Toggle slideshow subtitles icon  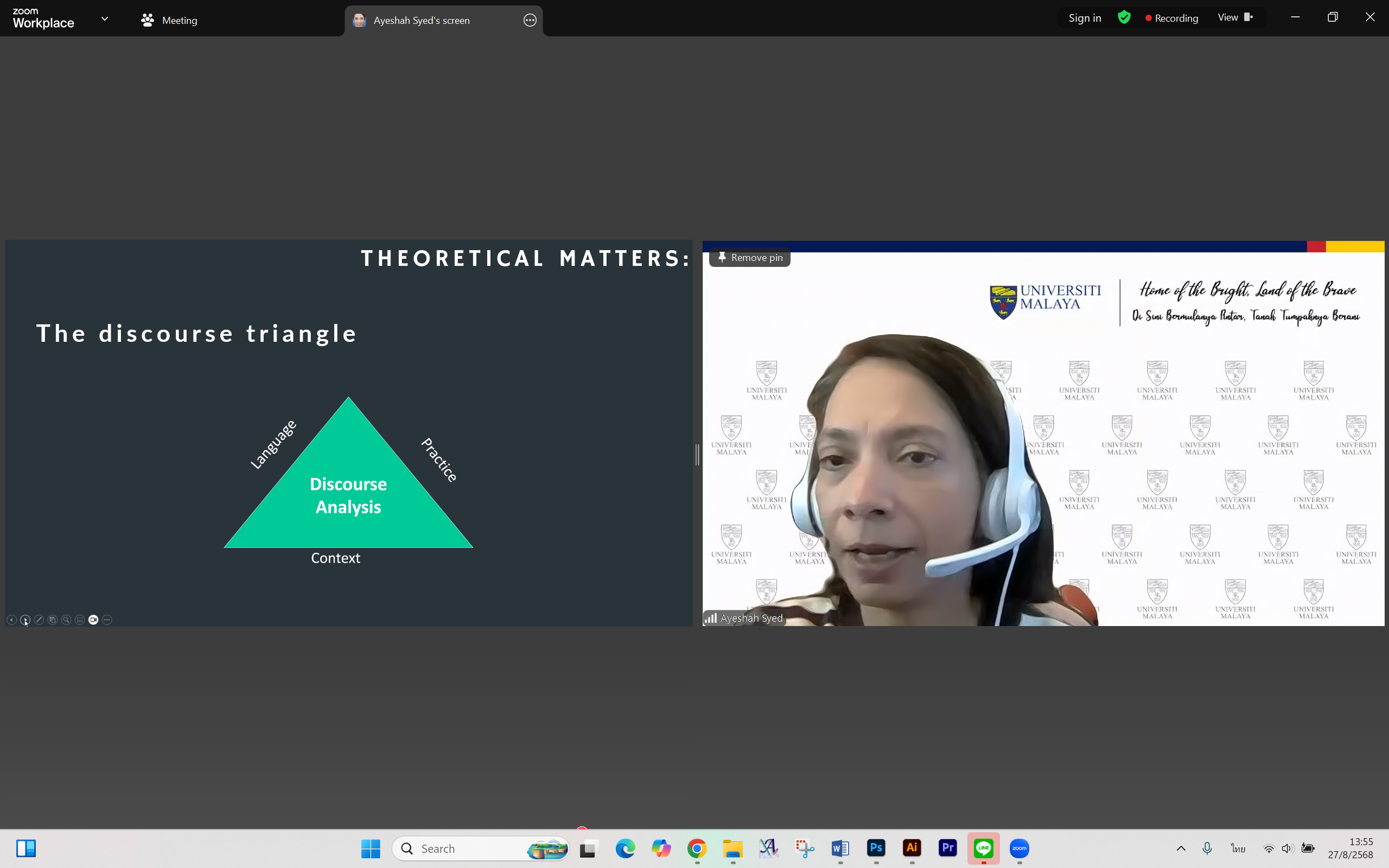pyautogui.click(x=80, y=620)
